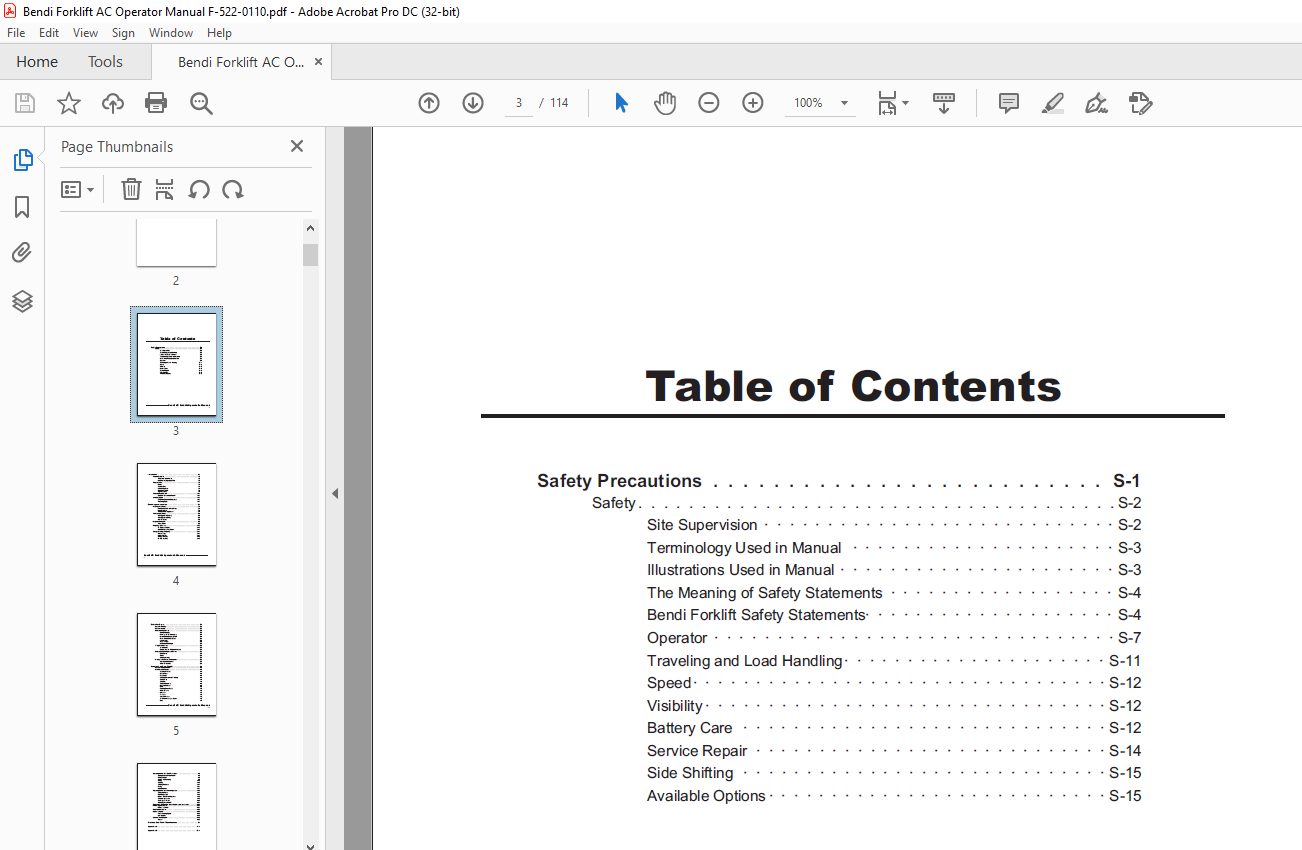Open the Fill & Sign pen tool
This screenshot has width=1302, height=850.
(x=1096, y=103)
